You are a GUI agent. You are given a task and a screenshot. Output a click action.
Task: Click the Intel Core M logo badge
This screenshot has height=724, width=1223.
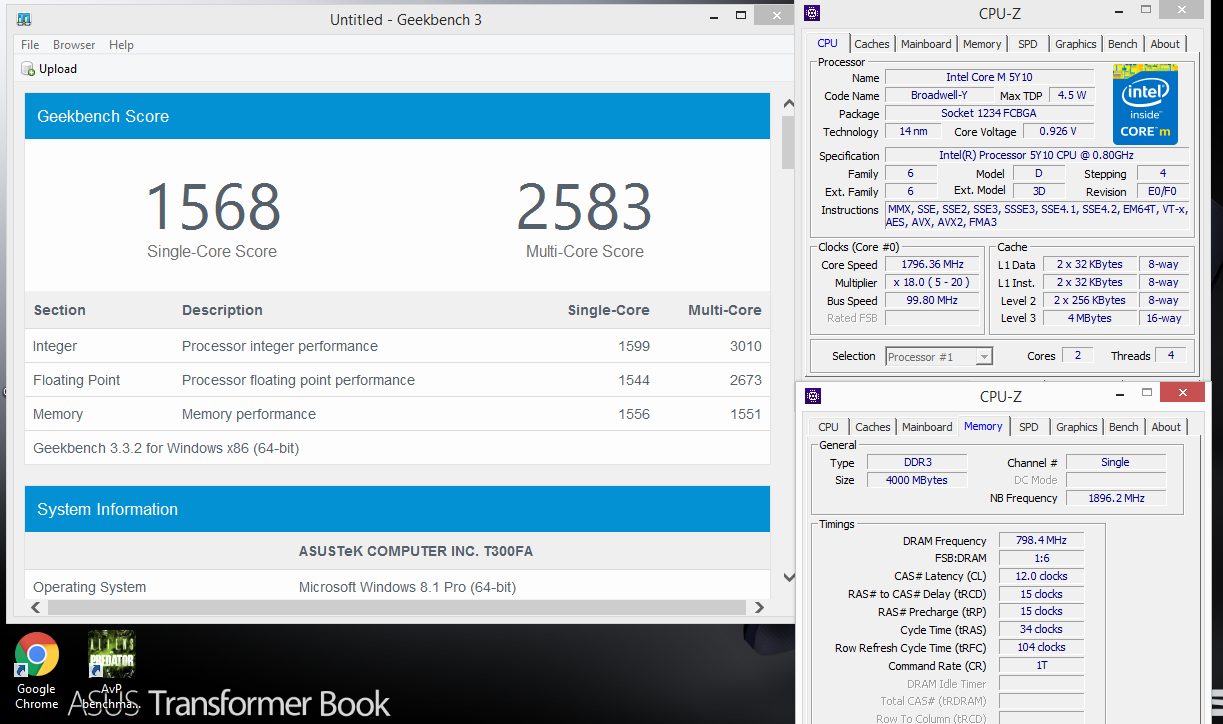1145,104
